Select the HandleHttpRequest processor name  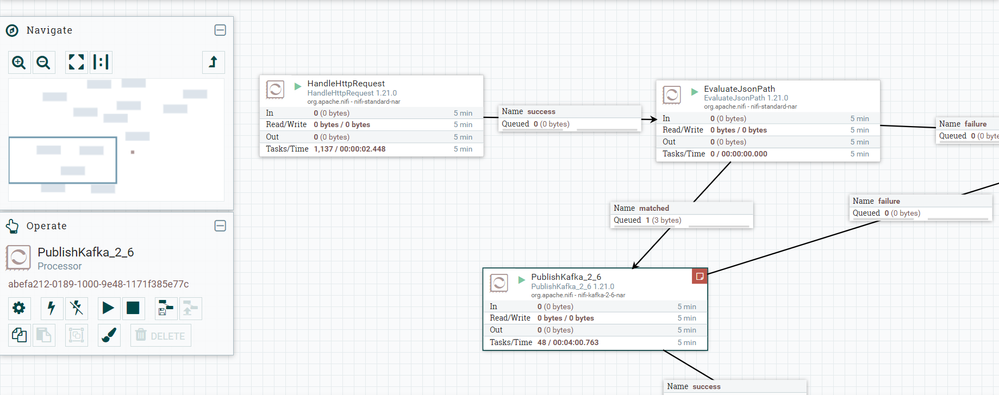click(x=346, y=83)
